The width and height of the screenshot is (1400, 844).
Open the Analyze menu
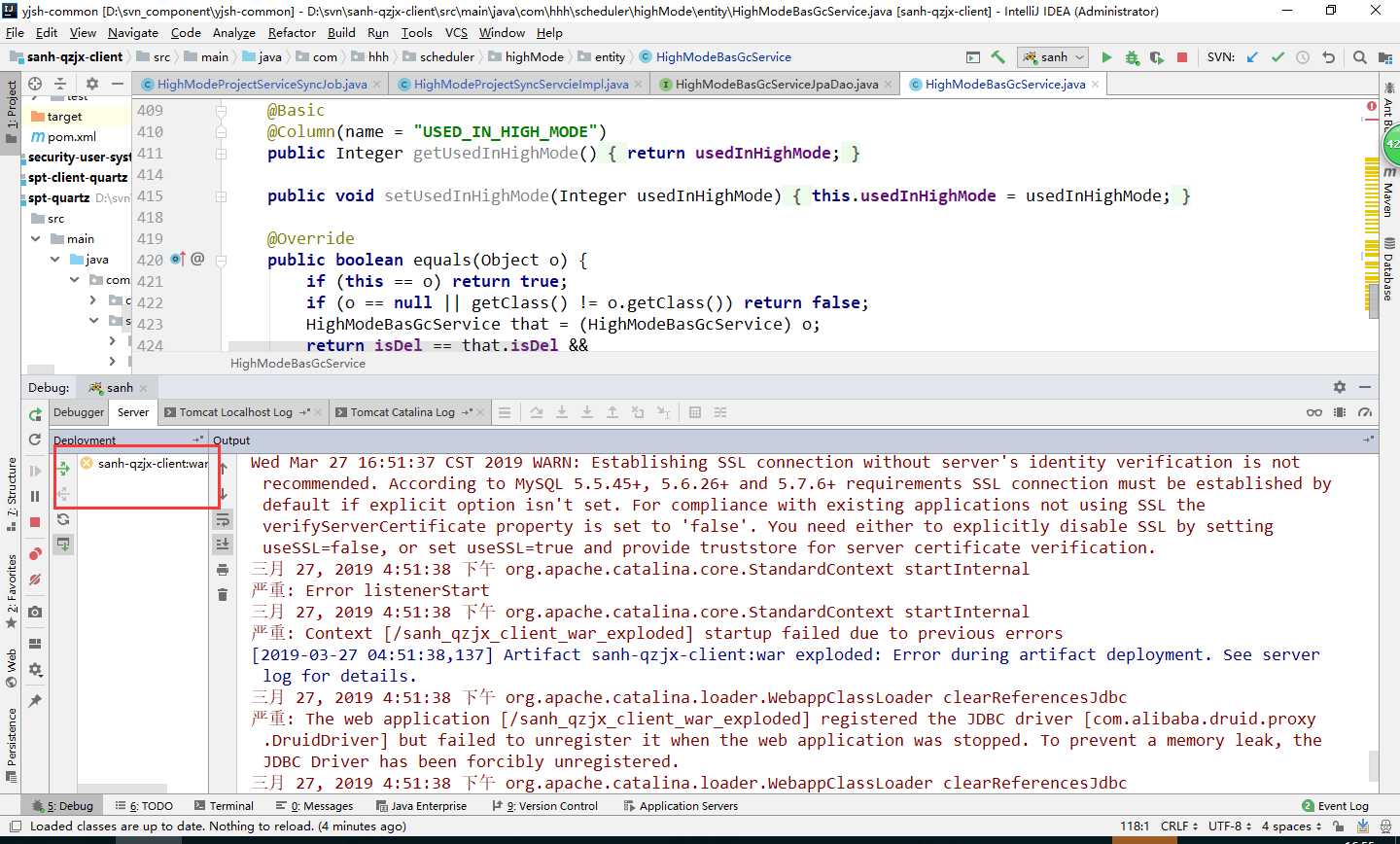pos(233,32)
